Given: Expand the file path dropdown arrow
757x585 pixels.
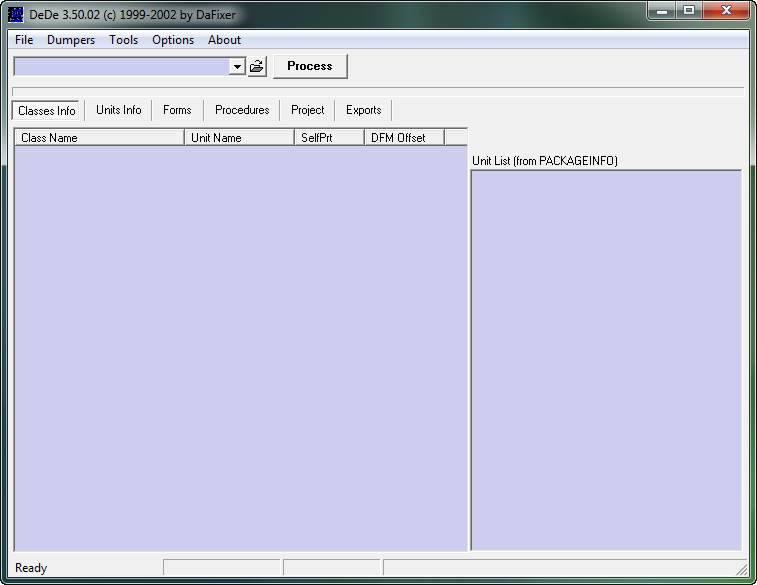Looking at the screenshot, I should point(237,66).
